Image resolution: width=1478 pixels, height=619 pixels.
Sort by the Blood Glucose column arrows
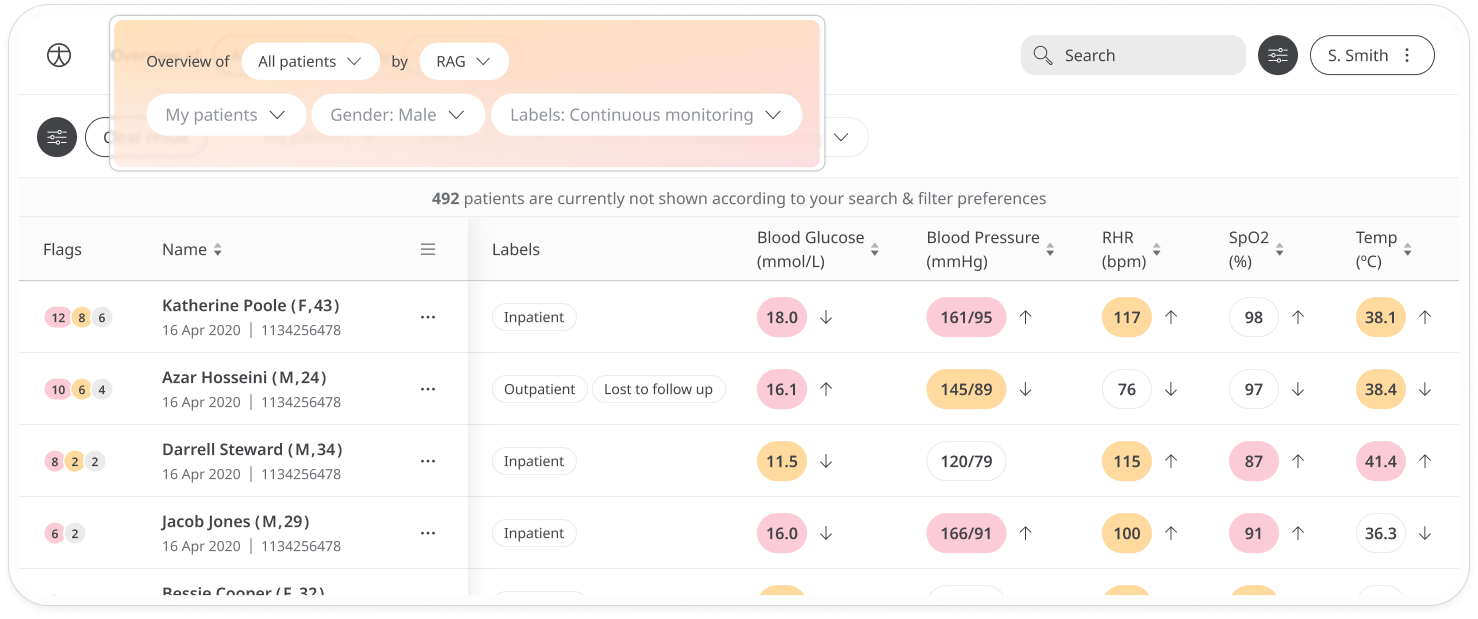pyautogui.click(x=875, y=250)
